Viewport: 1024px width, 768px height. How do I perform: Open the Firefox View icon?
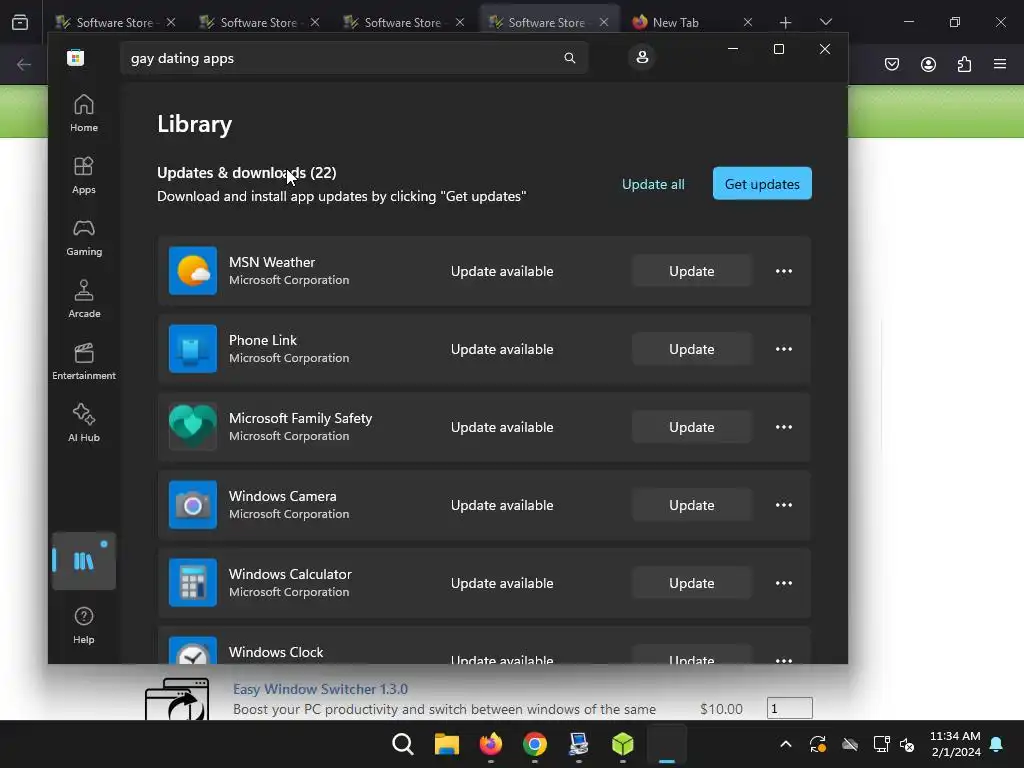tap(20, 22)
